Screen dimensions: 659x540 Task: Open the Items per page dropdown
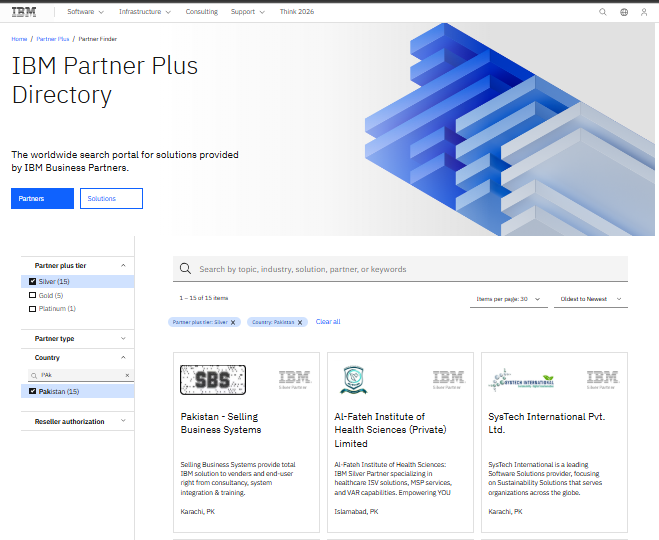509,298
